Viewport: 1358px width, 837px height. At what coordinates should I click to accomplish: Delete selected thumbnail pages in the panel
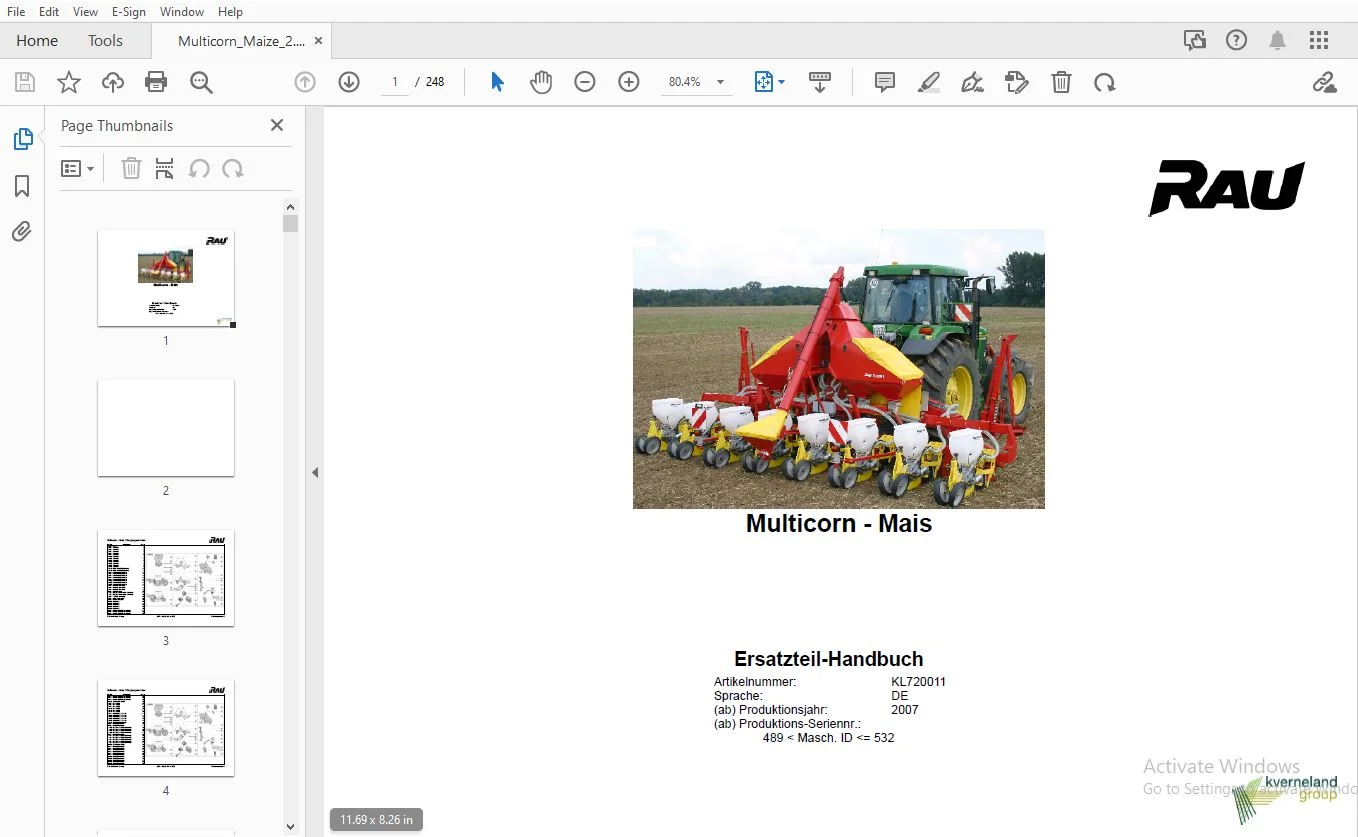131,169
